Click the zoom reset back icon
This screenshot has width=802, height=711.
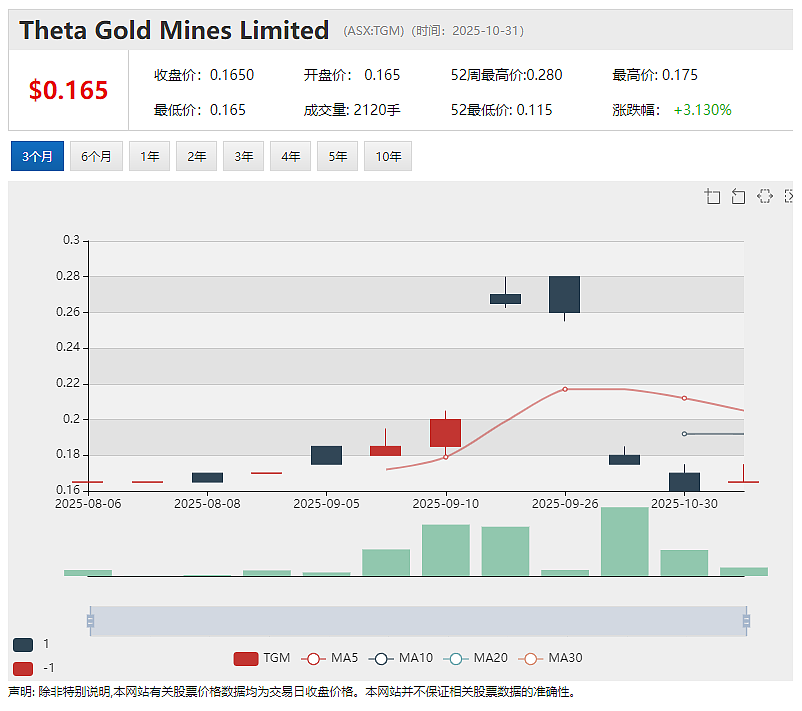738,196
